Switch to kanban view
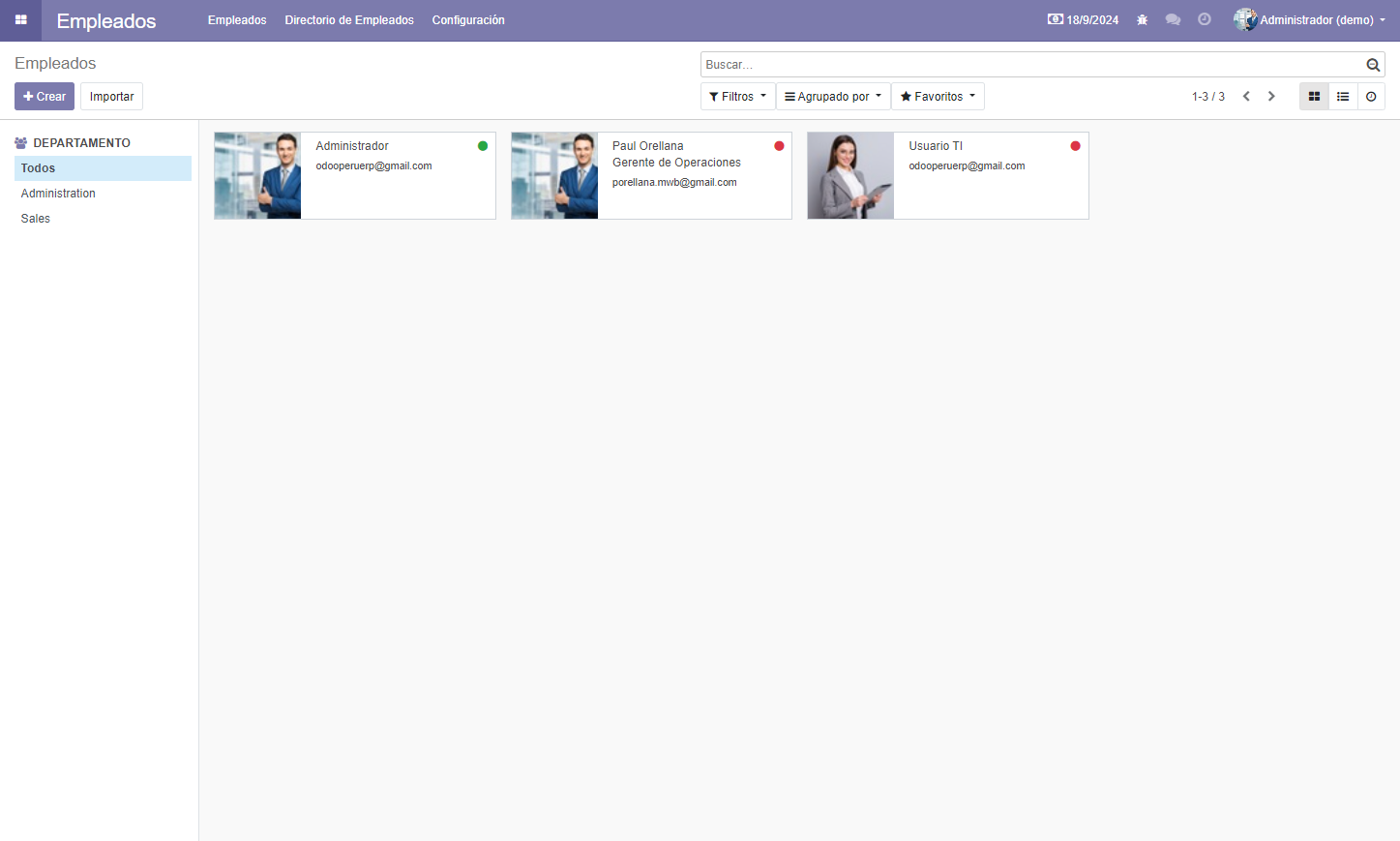The width and height of the screenshot is (1400, 841). pyautogui.click(x=1314, y=97)
